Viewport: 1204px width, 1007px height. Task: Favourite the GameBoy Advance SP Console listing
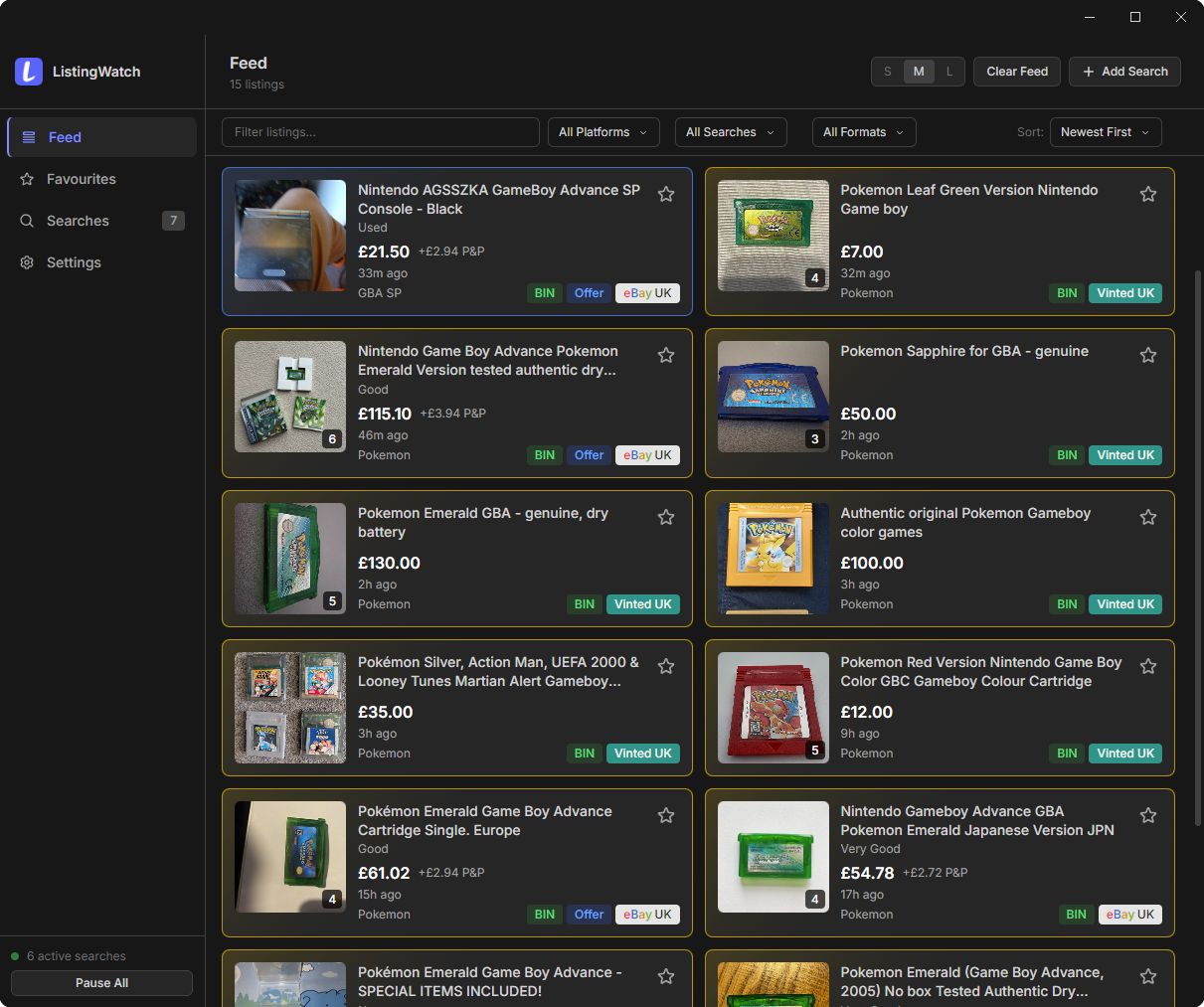point(666,194)
